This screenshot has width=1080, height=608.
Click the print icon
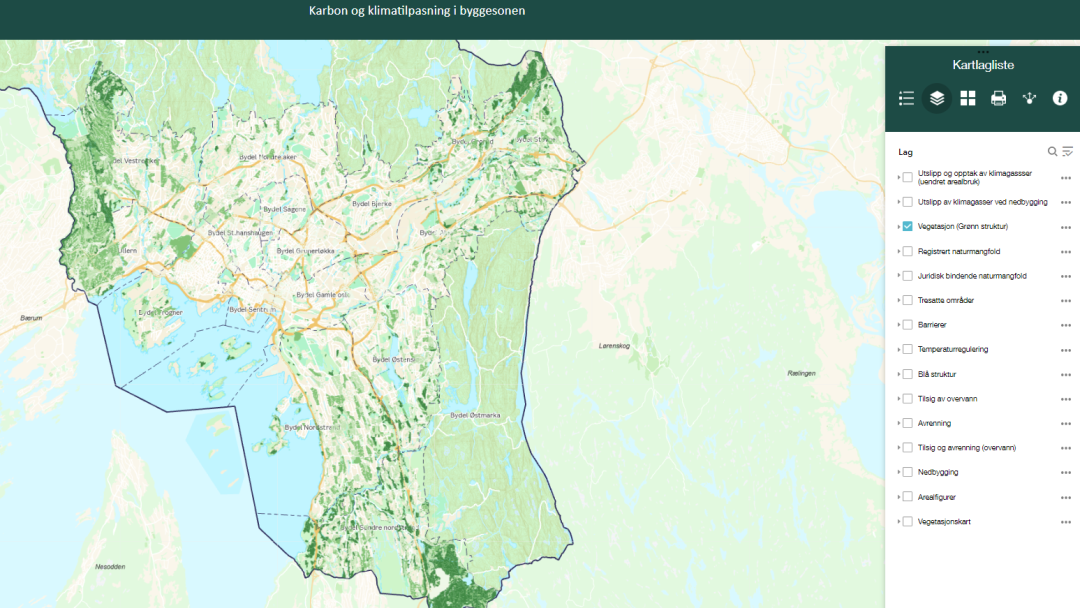coord(998,98)
